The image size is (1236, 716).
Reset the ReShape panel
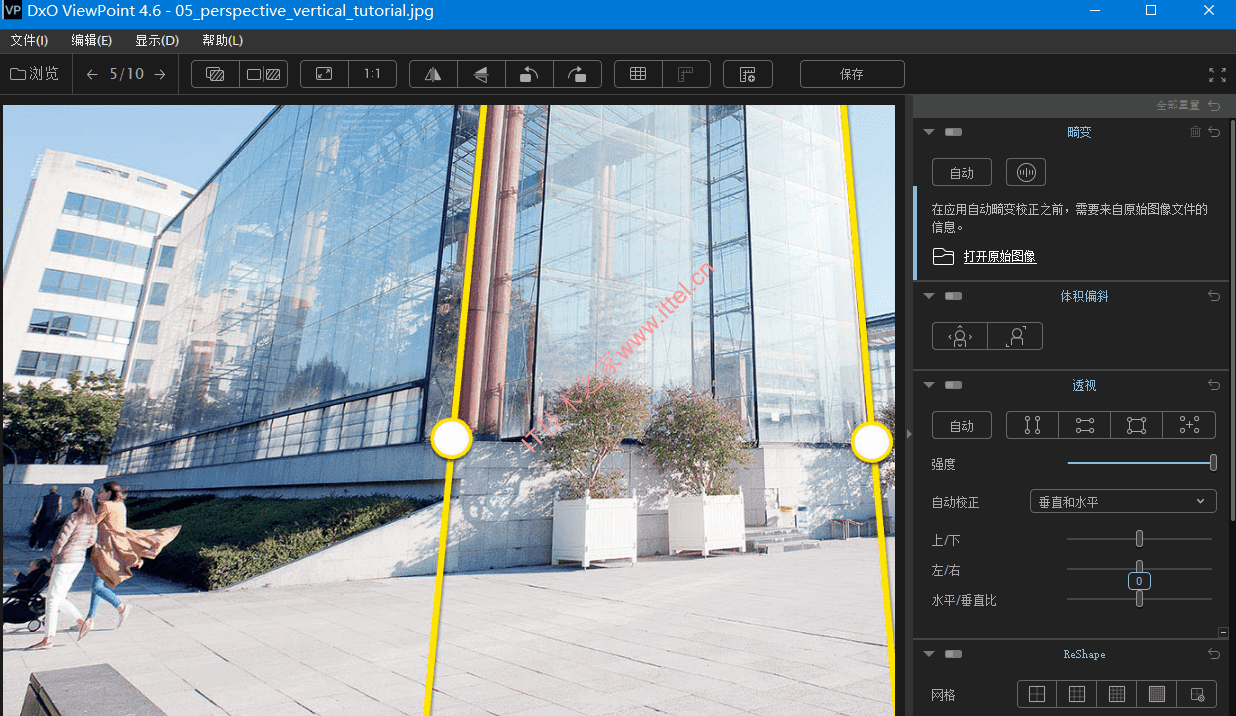tap(1214, 654)
